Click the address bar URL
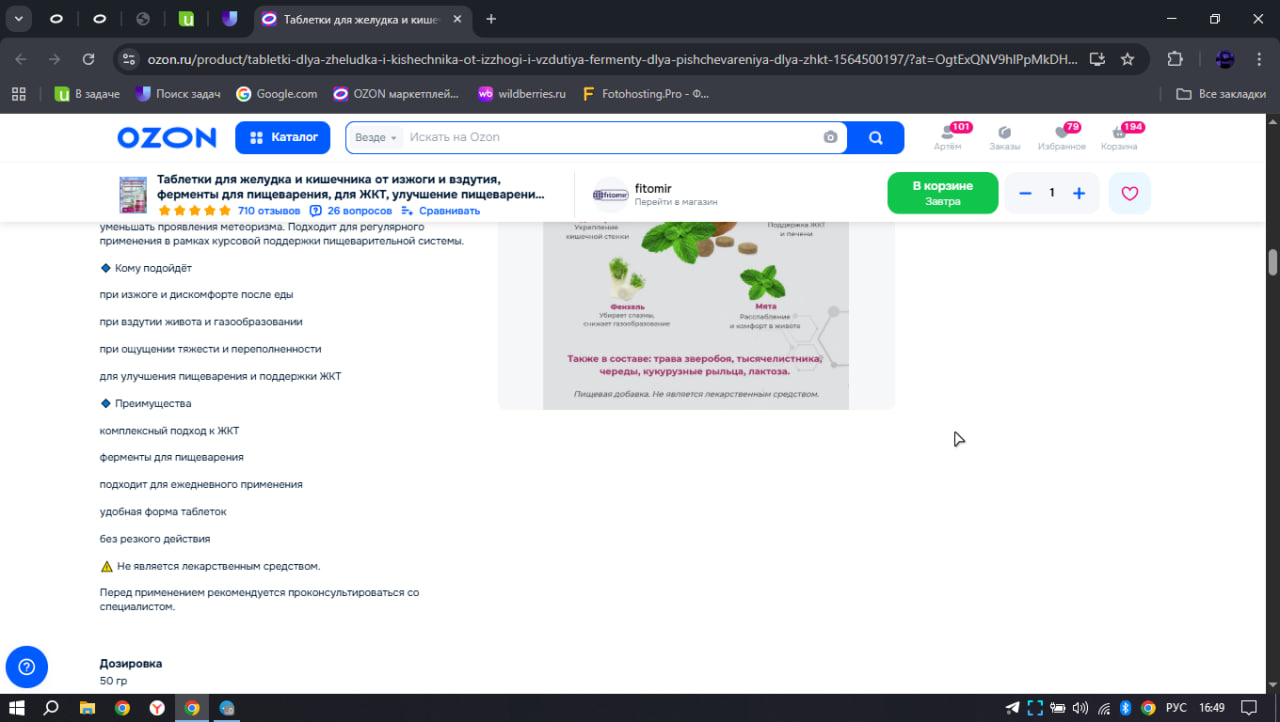Viewport: 1280px width, 722px height. click(x=613, y=59)
